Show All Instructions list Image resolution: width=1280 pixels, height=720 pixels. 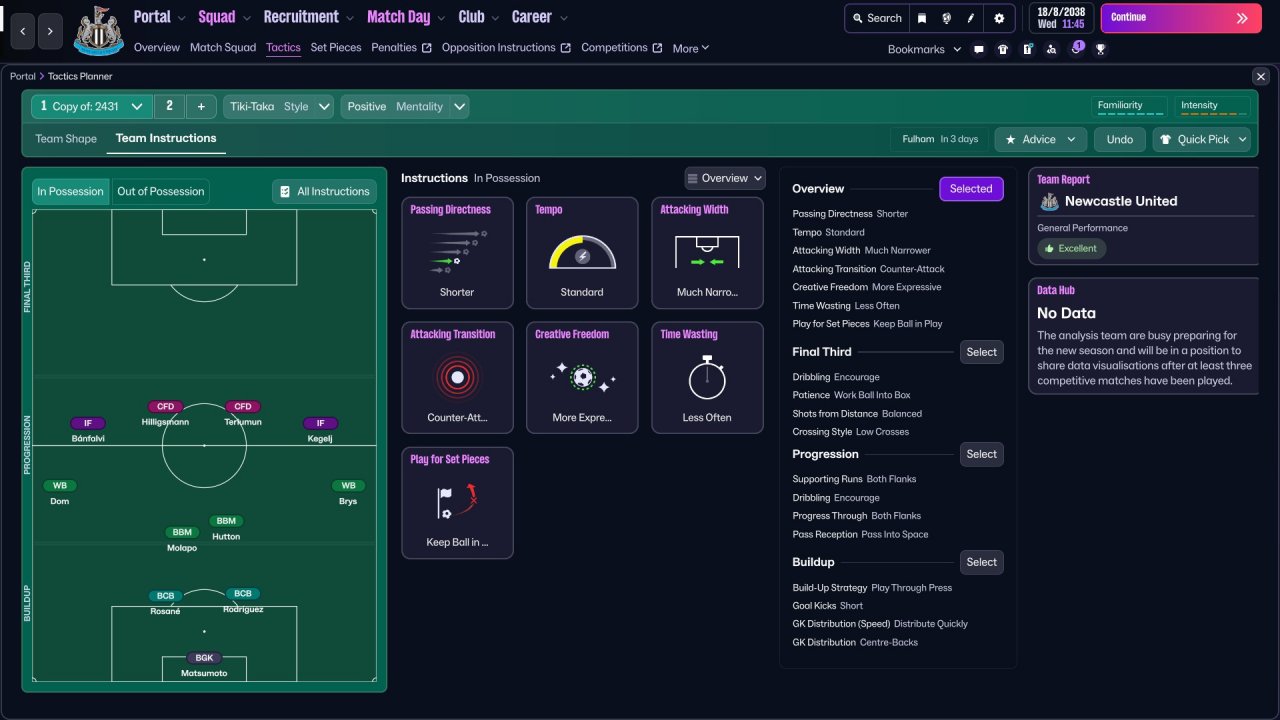point(324,192)
